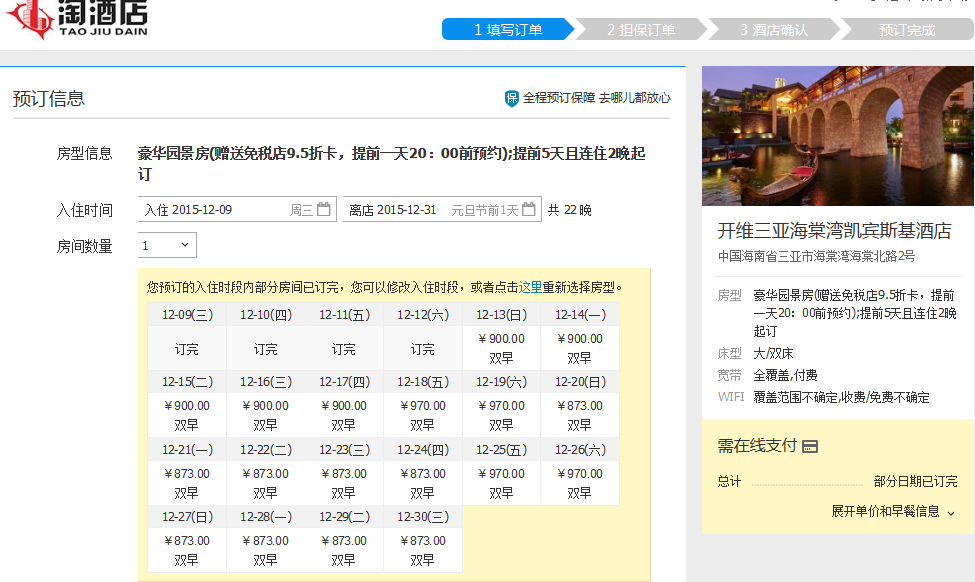
Task: Open the check-out date calendar icon
Action: coord(529,210)
